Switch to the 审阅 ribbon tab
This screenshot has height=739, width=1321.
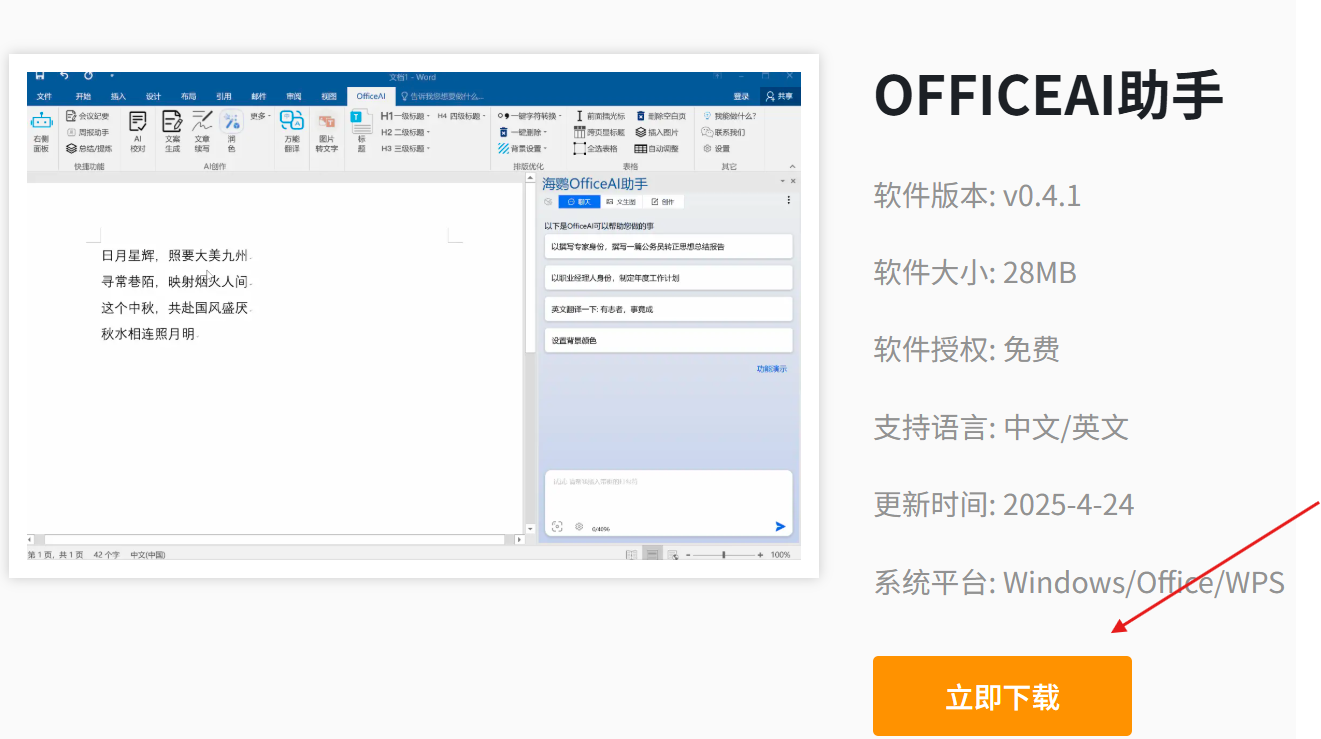point(294,96)
